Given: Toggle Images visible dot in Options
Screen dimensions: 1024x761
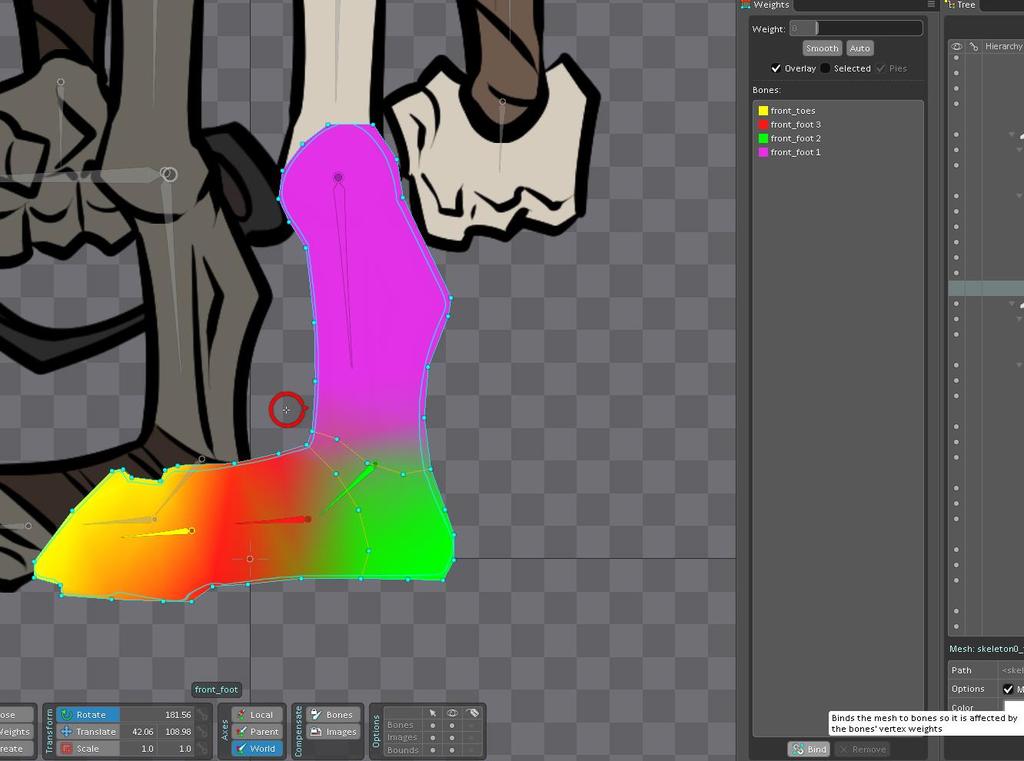Looking at the screenshot, I should pyautogui.click(x=452, y=737).
